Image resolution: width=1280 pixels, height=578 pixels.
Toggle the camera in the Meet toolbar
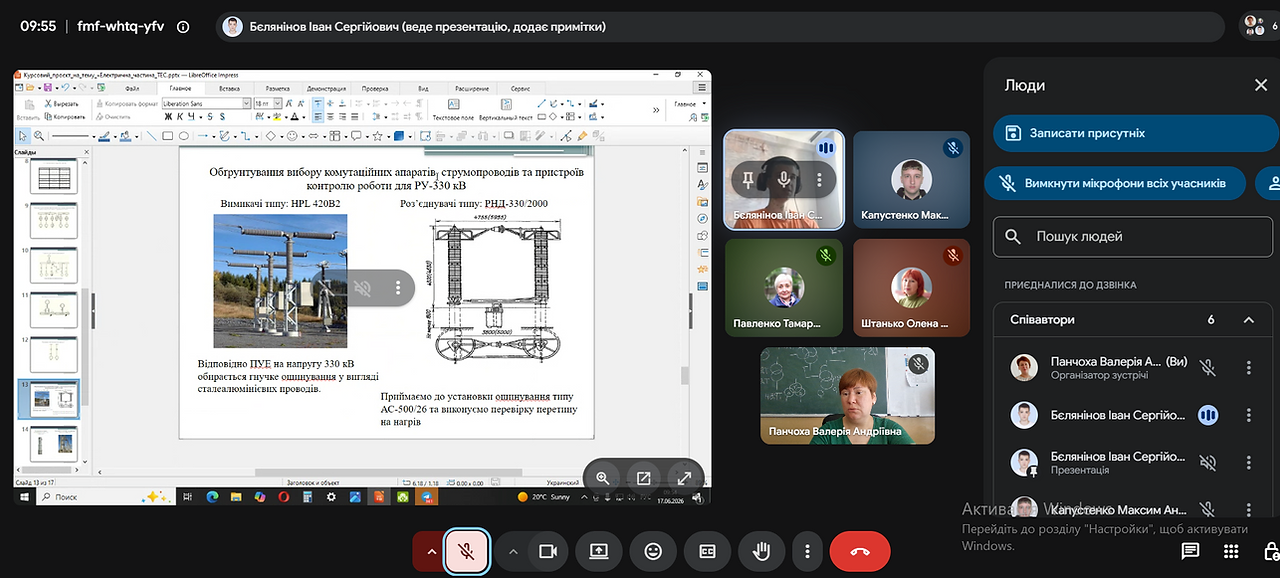[547, 551]
